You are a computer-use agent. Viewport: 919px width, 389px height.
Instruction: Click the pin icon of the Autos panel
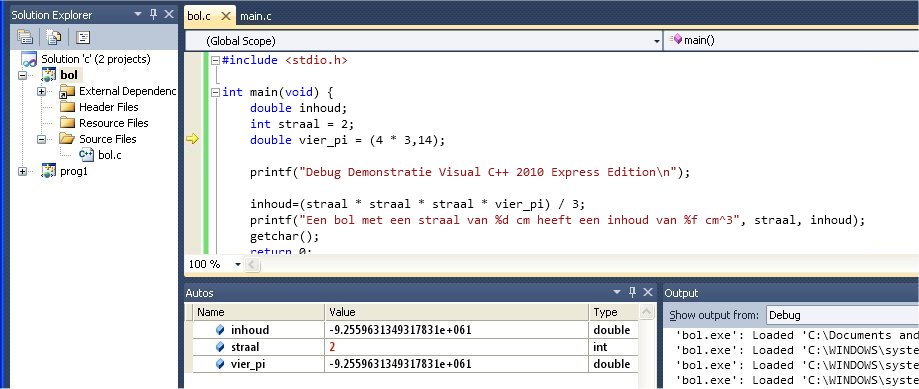[632, 292]
